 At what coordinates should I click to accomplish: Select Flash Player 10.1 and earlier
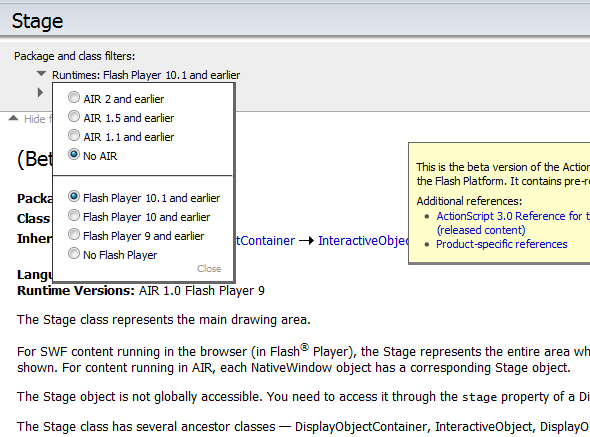74,196
